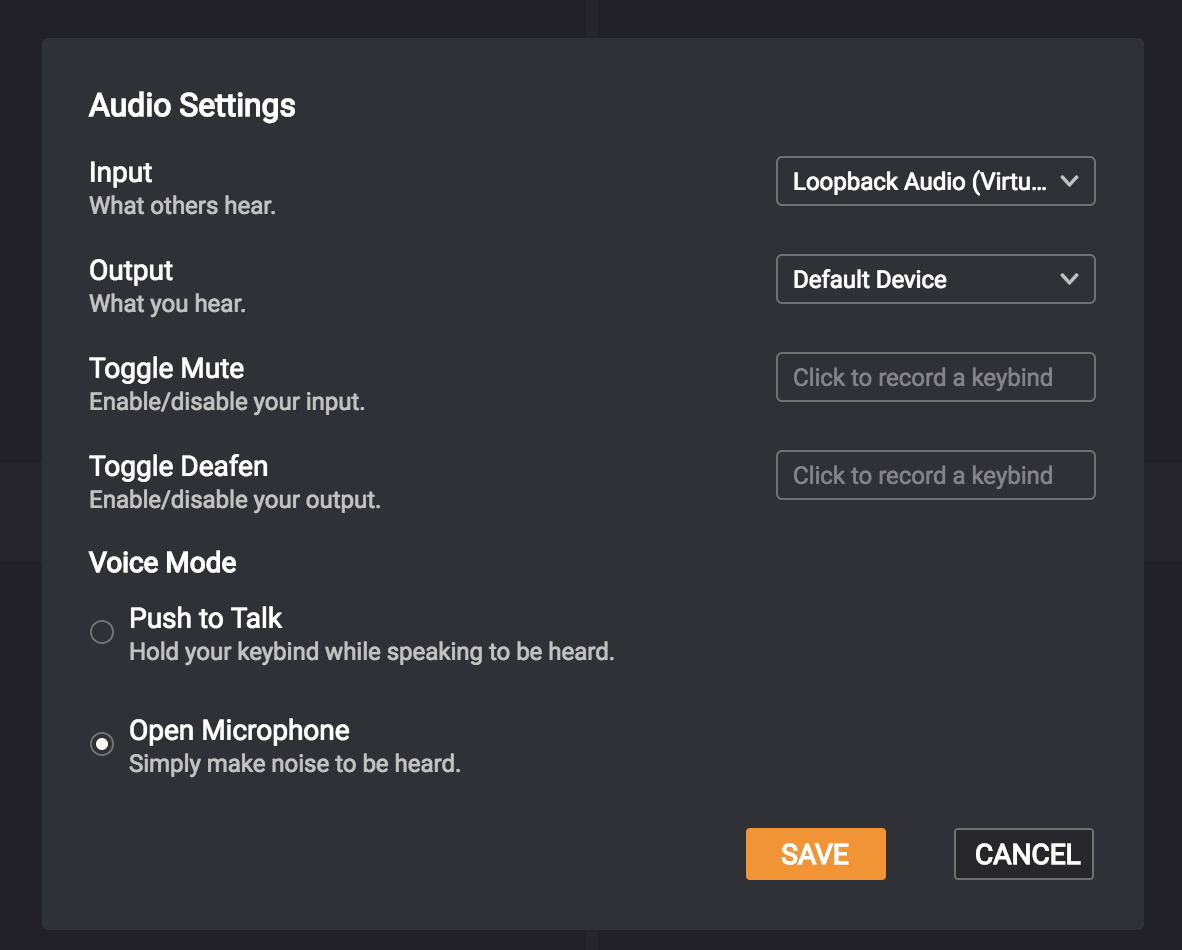Click the chevron arrow beside Default Device
The width and height of the screenshot is (1182, 950).
click(x=1069, y=280)
